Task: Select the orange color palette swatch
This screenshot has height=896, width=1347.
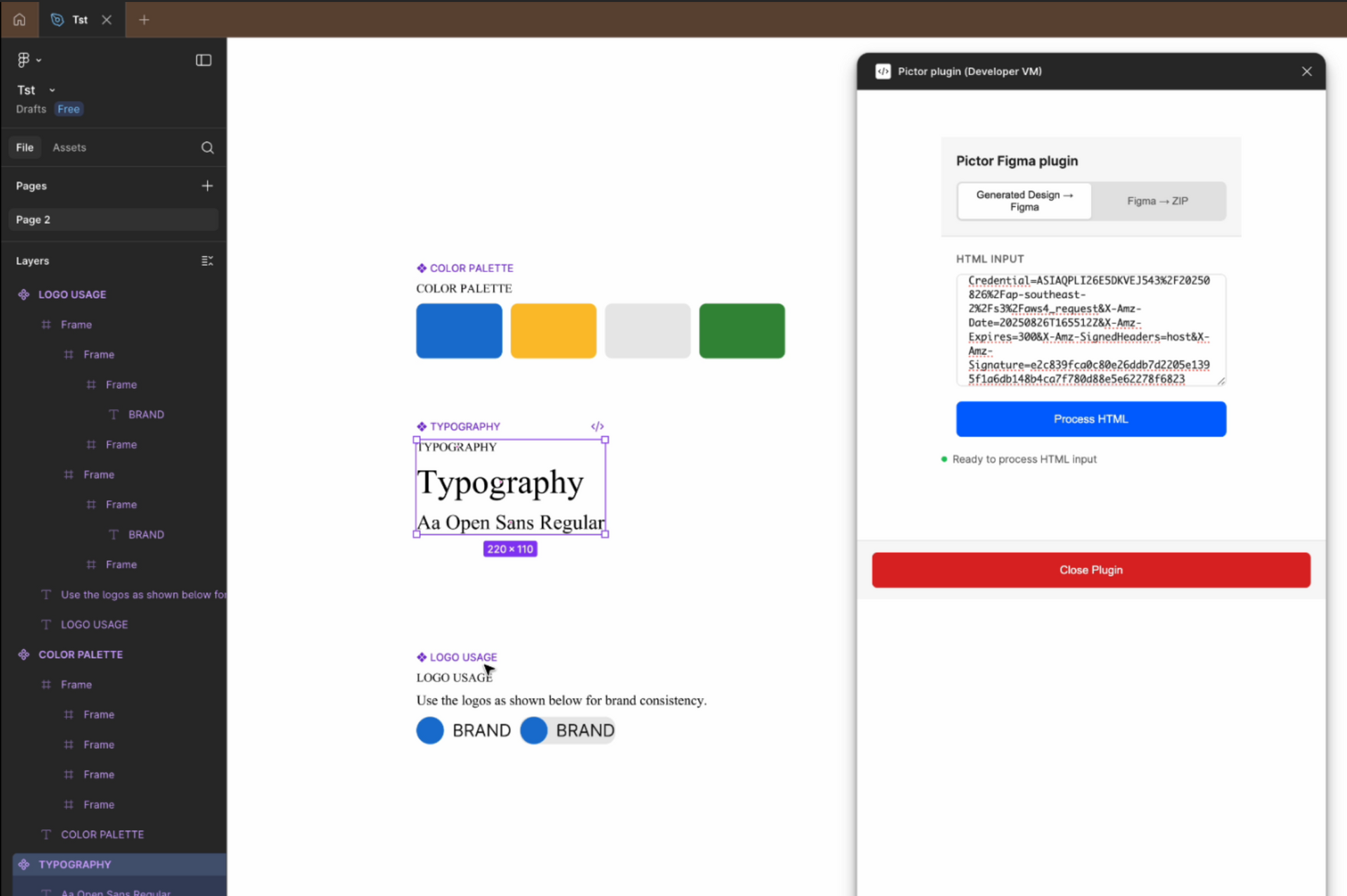Action: click(553, 331)
